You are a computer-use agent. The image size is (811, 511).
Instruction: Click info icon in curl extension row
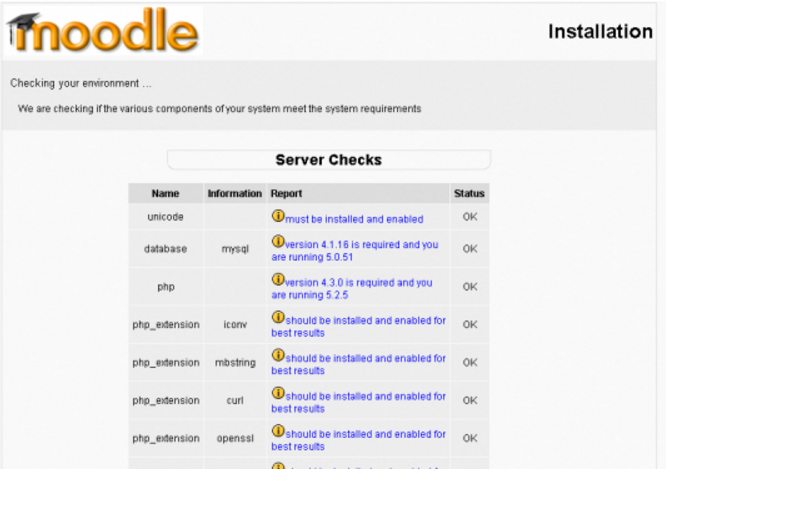click(x=278, y=393)
